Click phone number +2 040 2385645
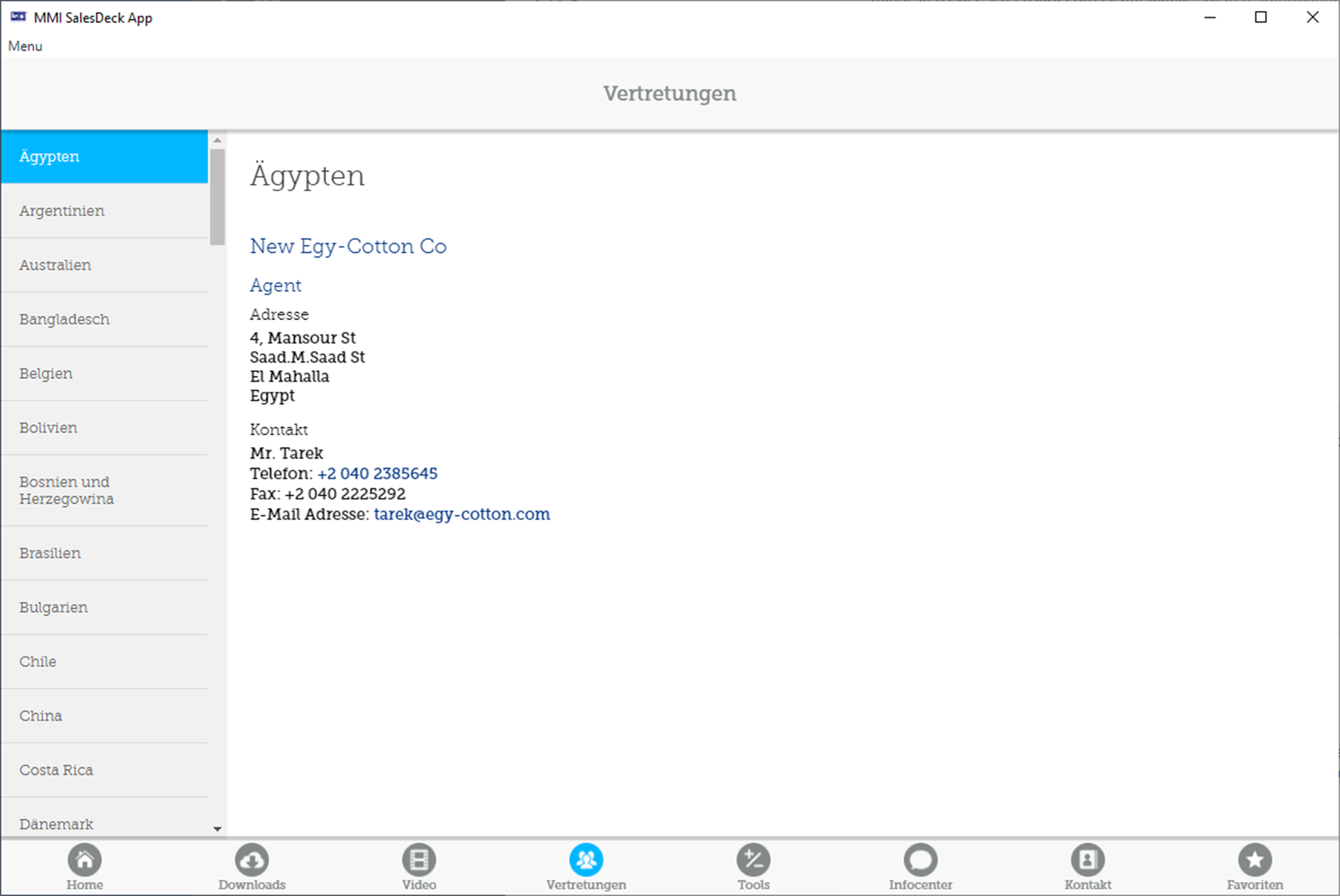The width and height of the screenshot is (1340, 896). pyautogui.click(x=377, y=474)
